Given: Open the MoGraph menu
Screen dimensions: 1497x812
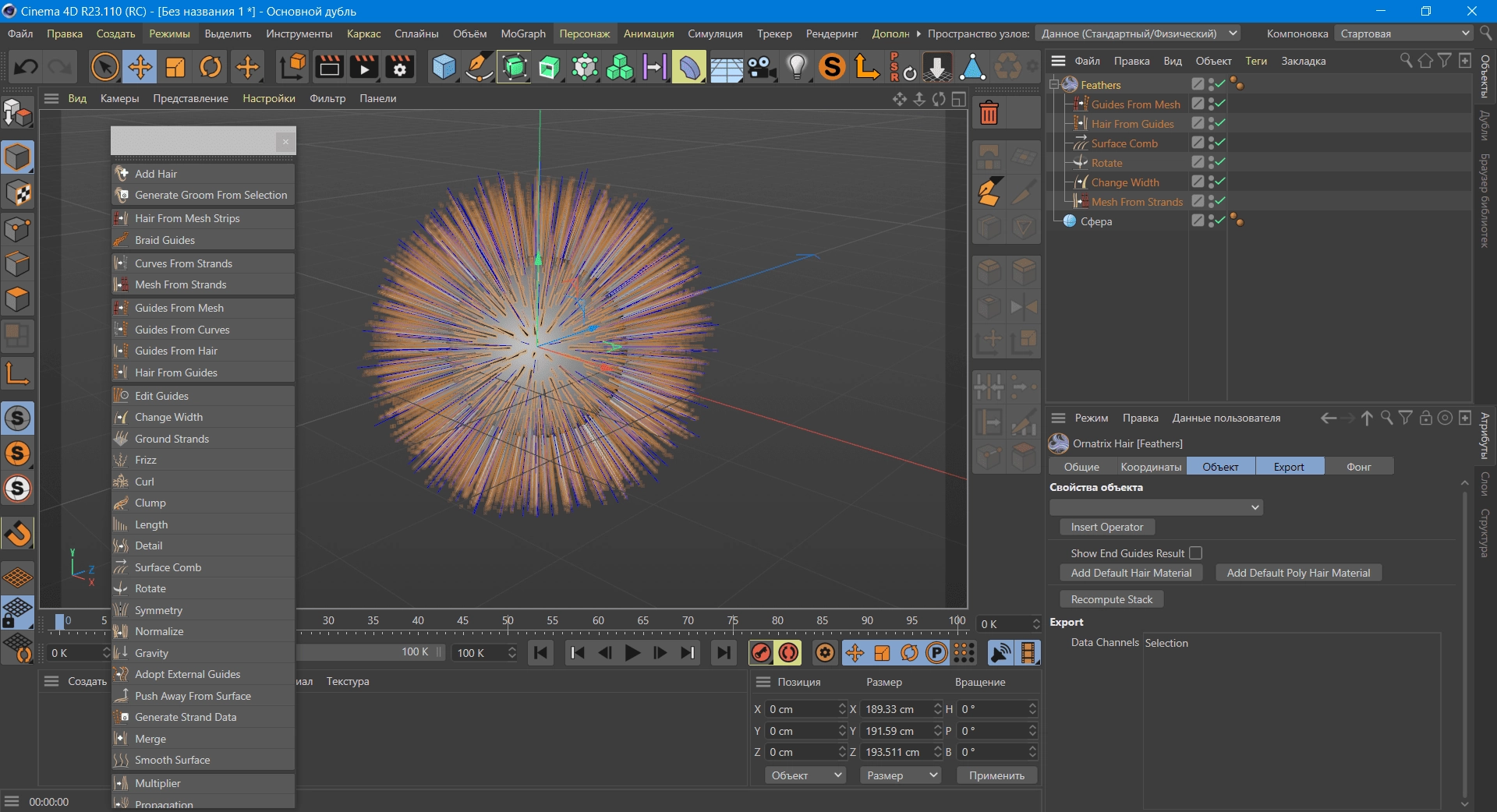Looking at the screenshot, I should (523, 34).
